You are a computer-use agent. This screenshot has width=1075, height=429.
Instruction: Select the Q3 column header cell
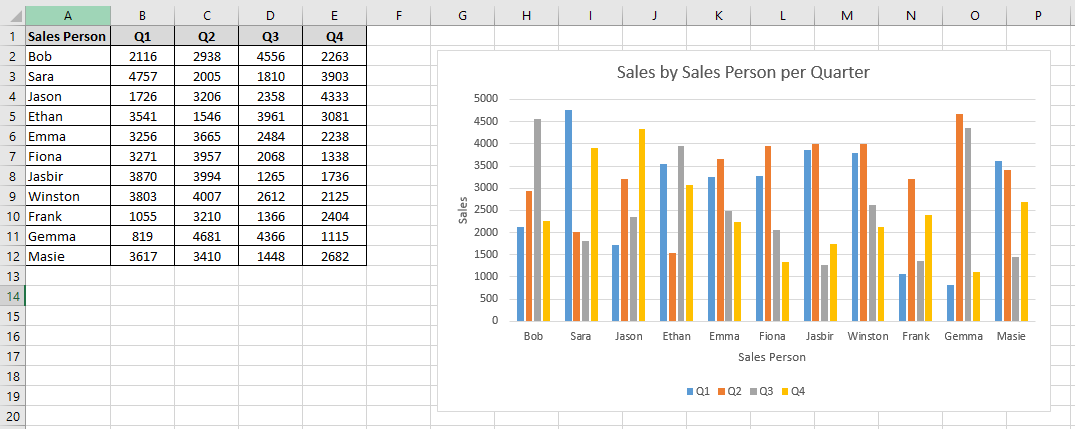[x=270, y=36]
